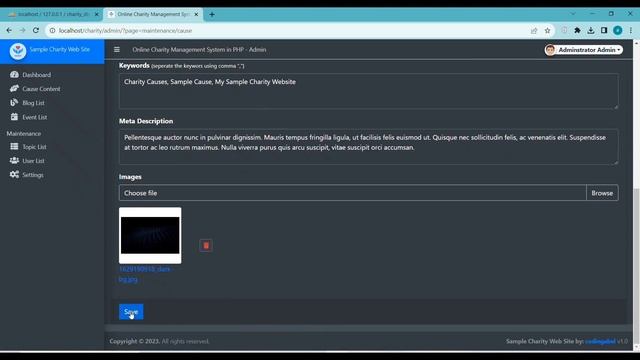
Task: Click the Blog List icon
Action: 14,102
